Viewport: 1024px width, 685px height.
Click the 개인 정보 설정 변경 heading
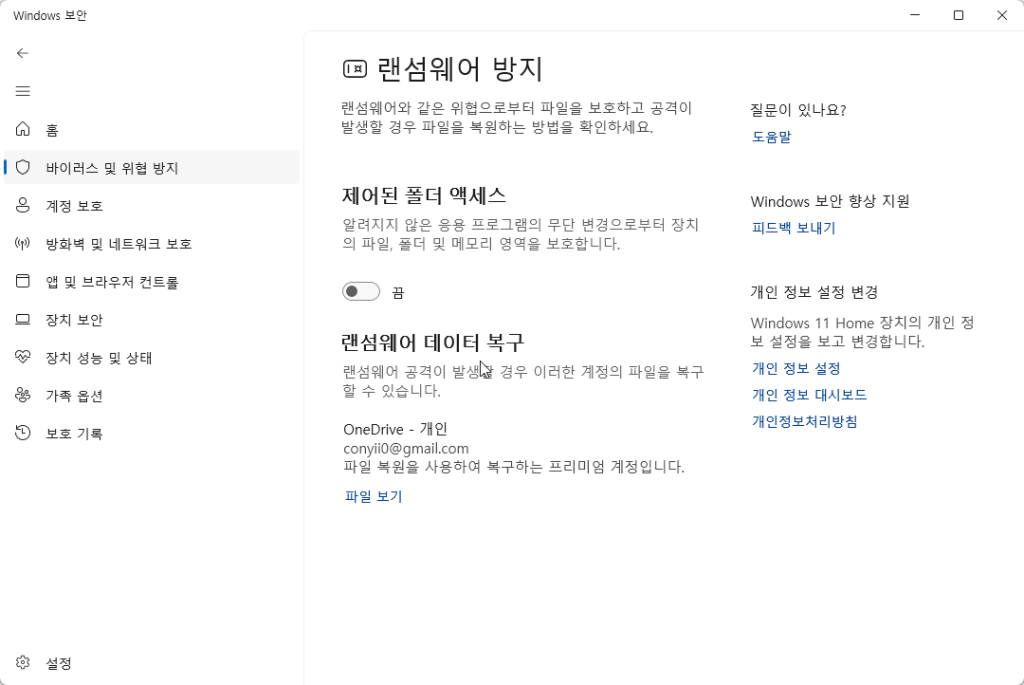(x=814, y=292)
